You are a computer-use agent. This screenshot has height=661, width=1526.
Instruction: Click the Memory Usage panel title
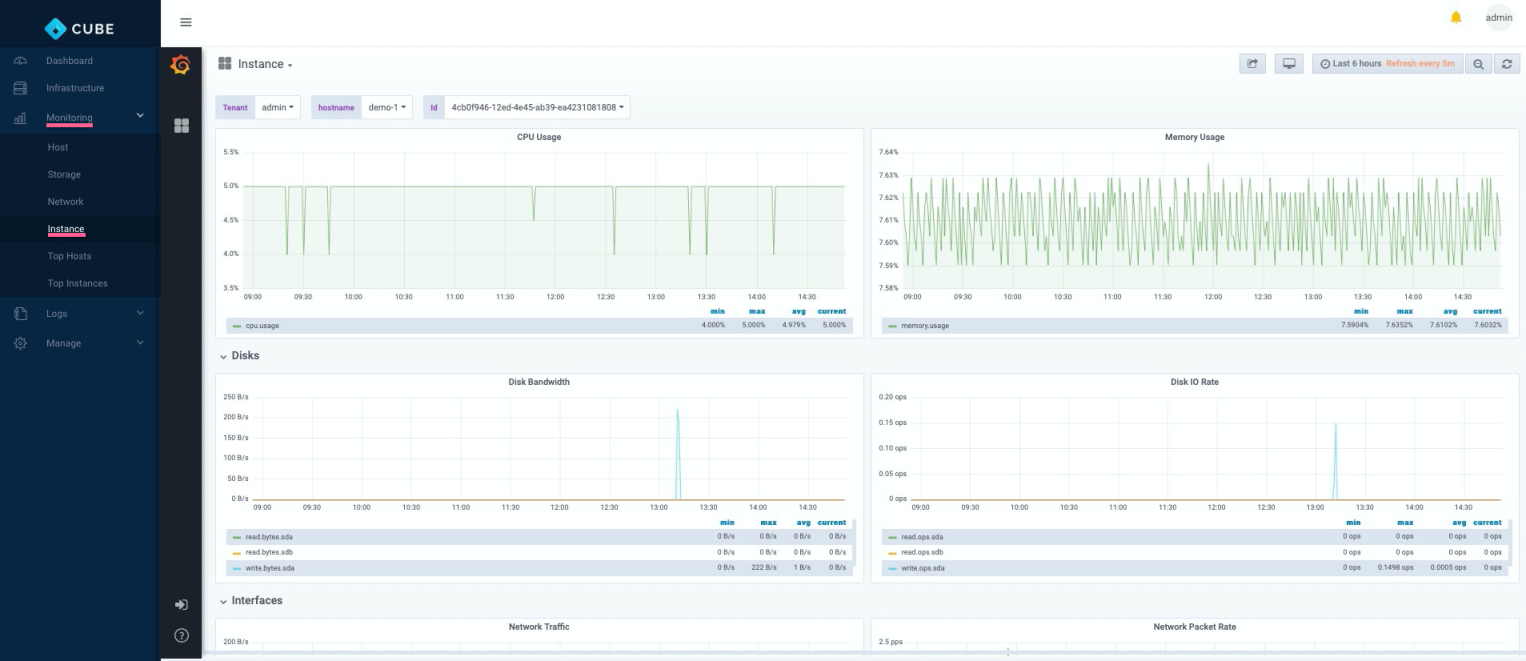coord(1194,137)
